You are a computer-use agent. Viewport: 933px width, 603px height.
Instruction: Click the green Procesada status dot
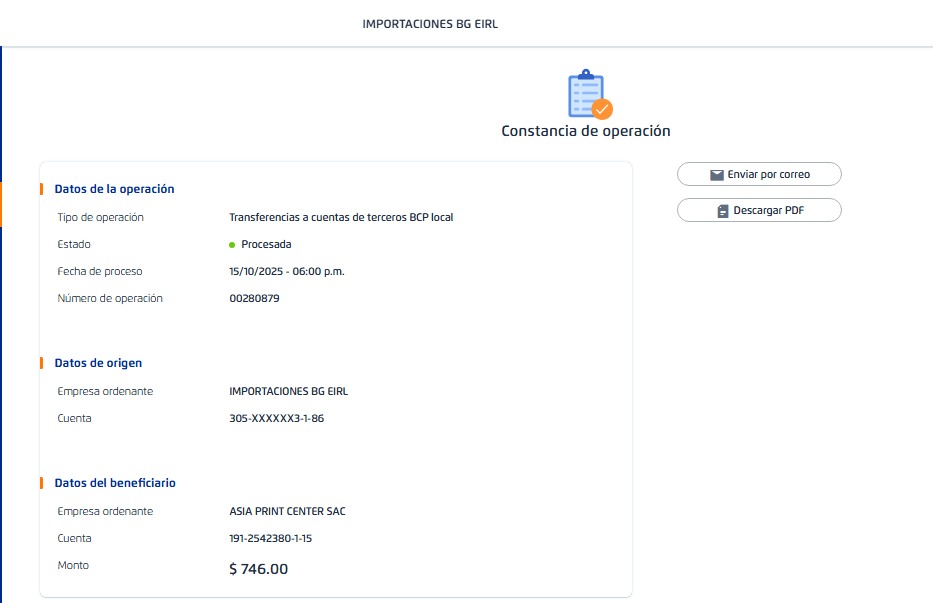(232, 244)
